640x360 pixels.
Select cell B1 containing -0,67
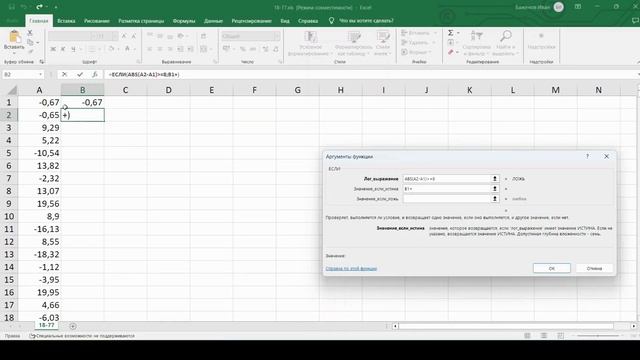tap(82, 102)
